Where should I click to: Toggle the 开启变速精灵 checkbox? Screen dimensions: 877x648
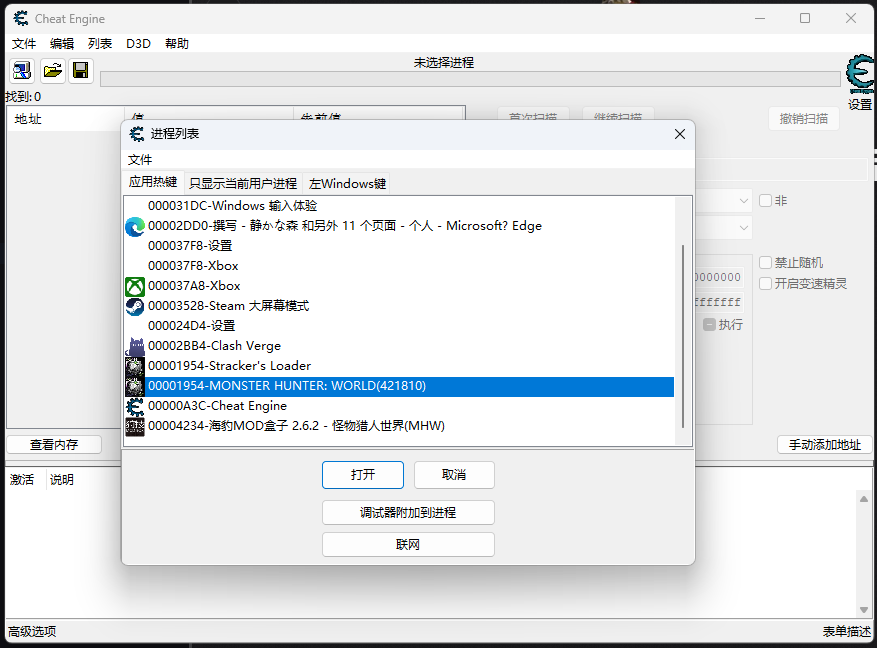coord(766,283)
